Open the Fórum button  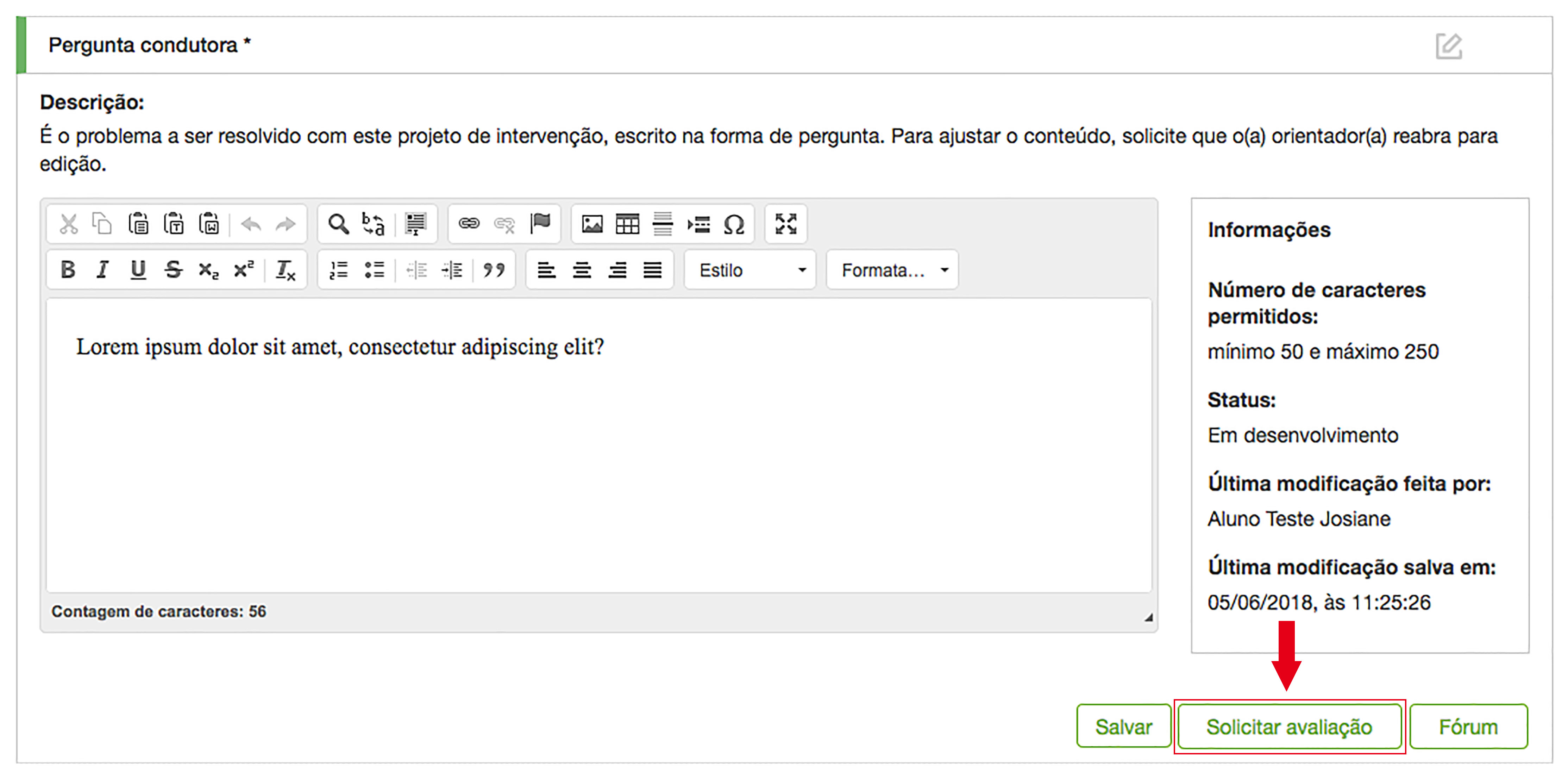pyautogui.click(x=1468, y=726)
